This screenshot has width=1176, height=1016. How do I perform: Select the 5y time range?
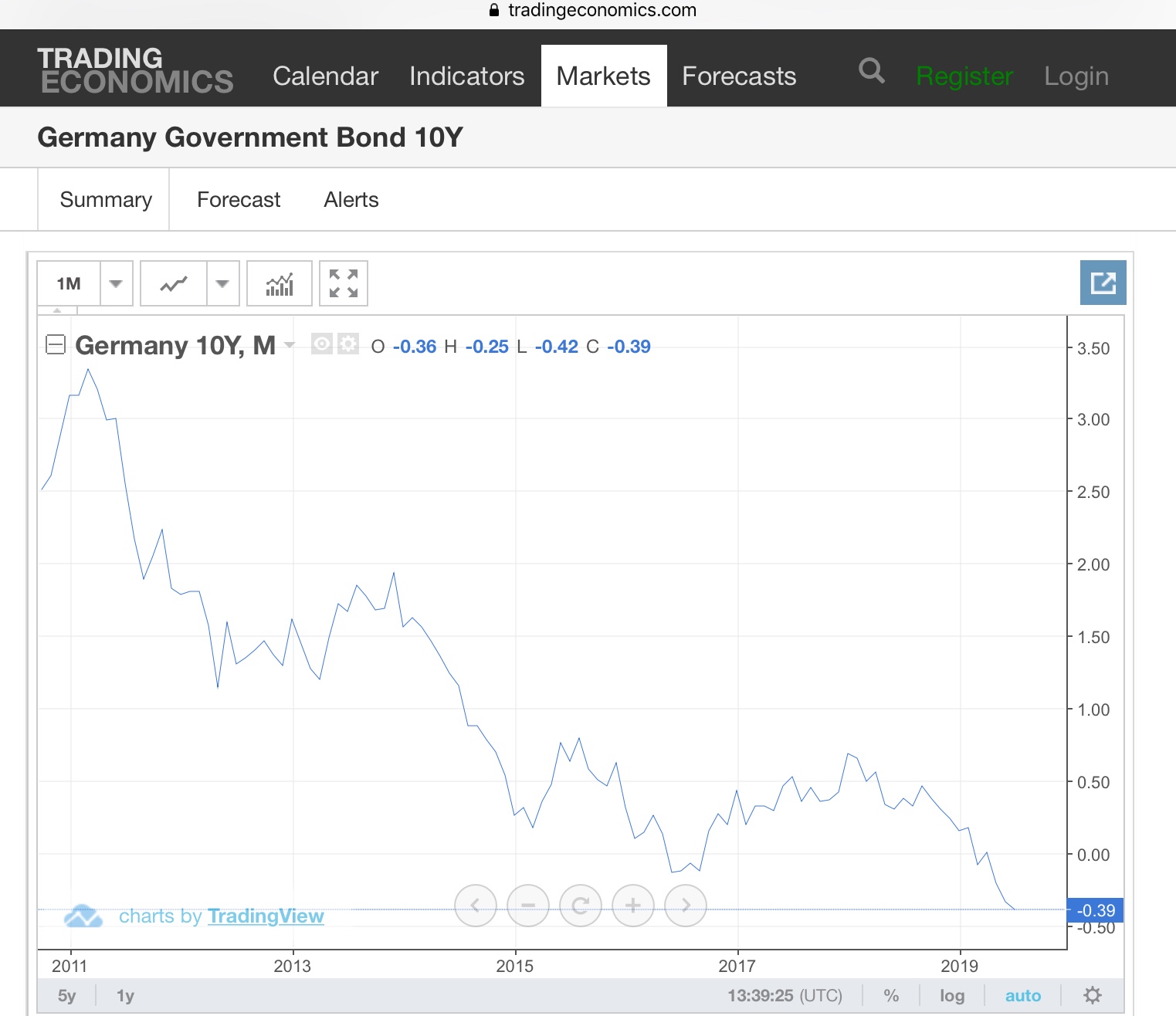[x=67, y=995]
